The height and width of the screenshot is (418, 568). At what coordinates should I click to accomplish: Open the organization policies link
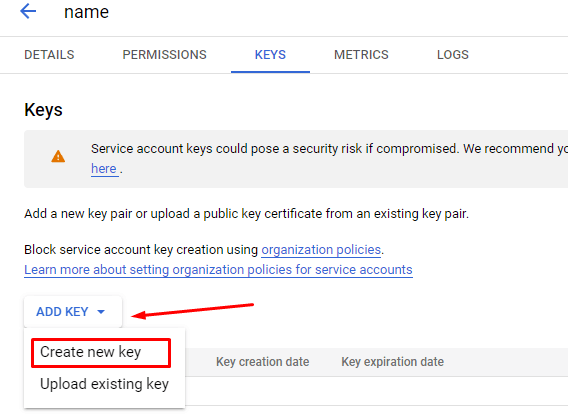(321, 250)
